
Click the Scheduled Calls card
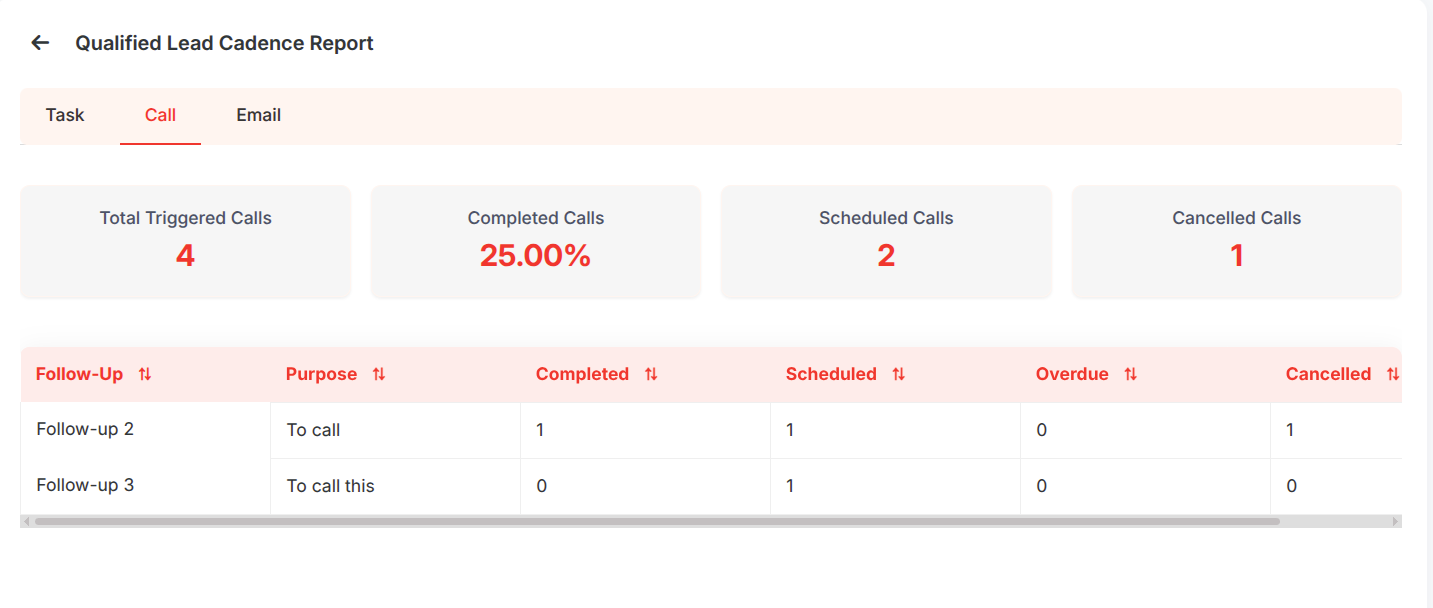(886, 242)
